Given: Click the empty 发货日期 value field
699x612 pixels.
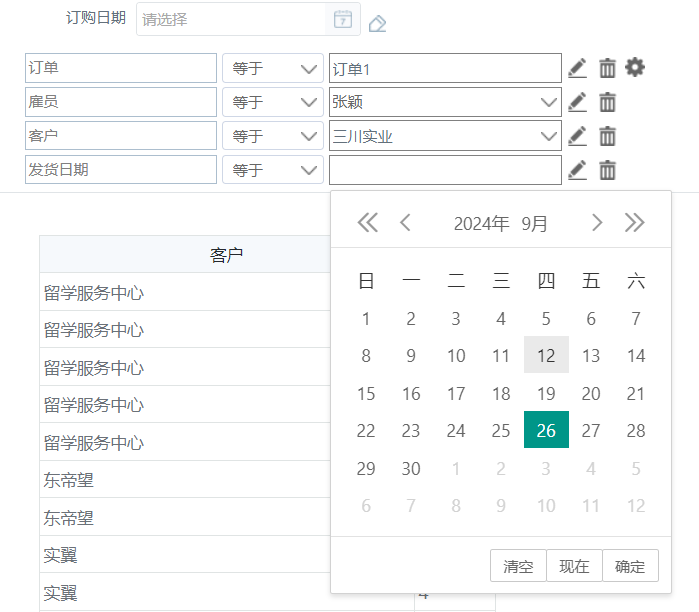Looking at the screenshot, I should pyautogui.click(x=445, y=170).
